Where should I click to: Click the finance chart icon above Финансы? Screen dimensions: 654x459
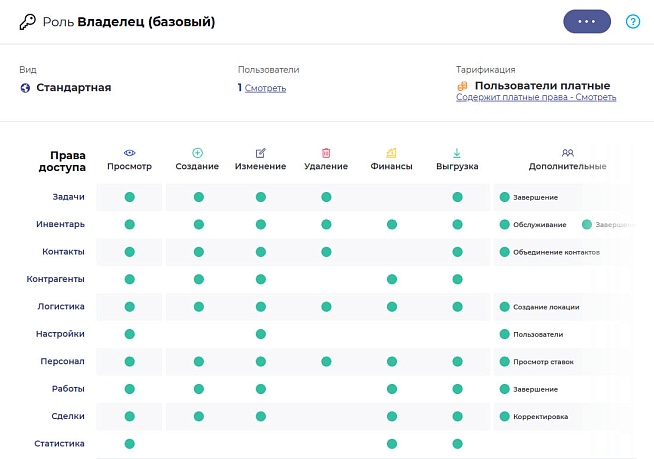point(391,153)
